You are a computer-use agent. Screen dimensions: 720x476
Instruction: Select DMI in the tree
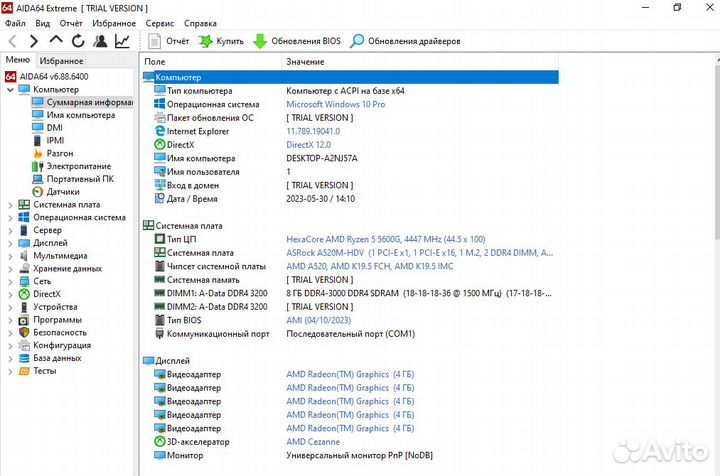click(54, 128)
